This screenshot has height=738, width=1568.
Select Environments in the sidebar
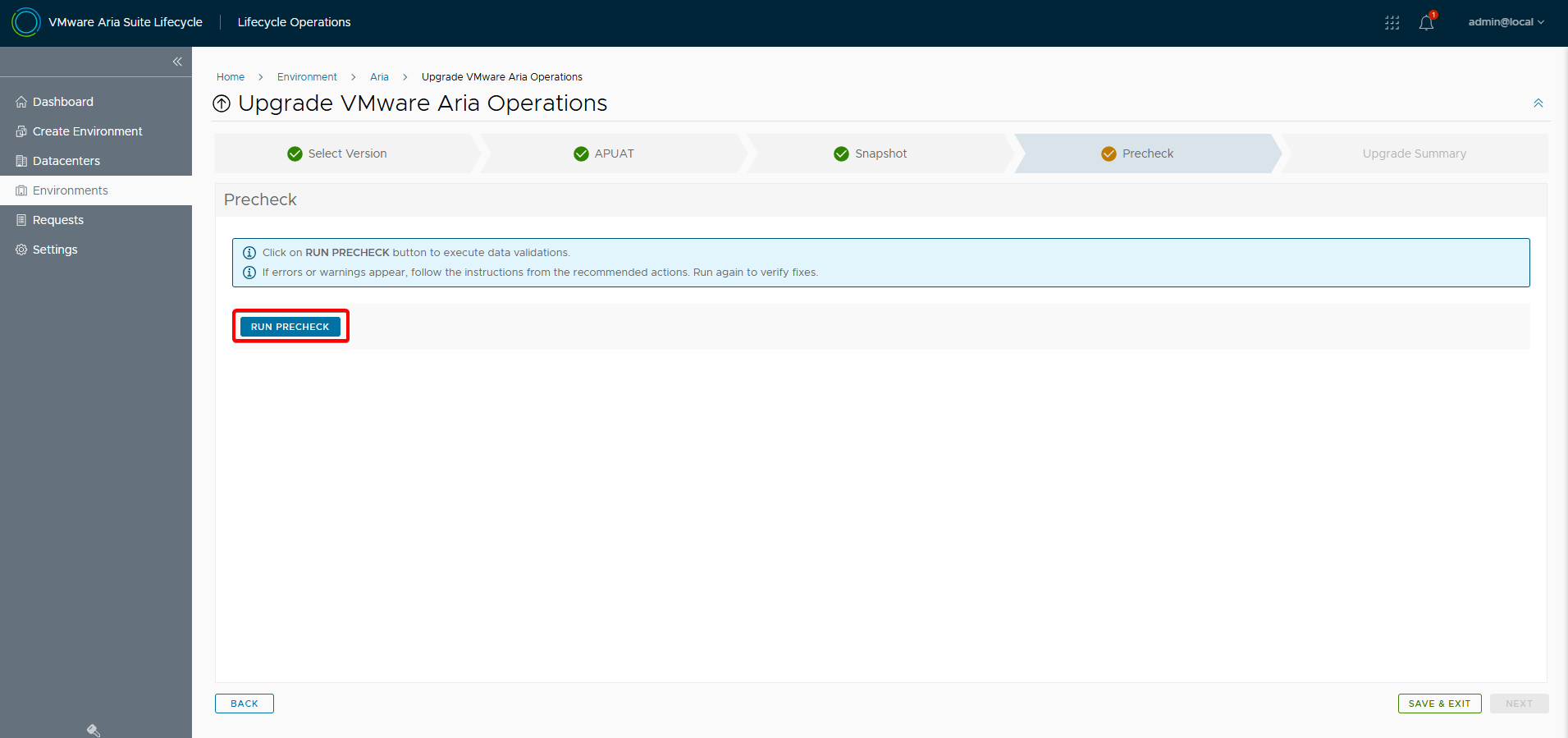70,190
